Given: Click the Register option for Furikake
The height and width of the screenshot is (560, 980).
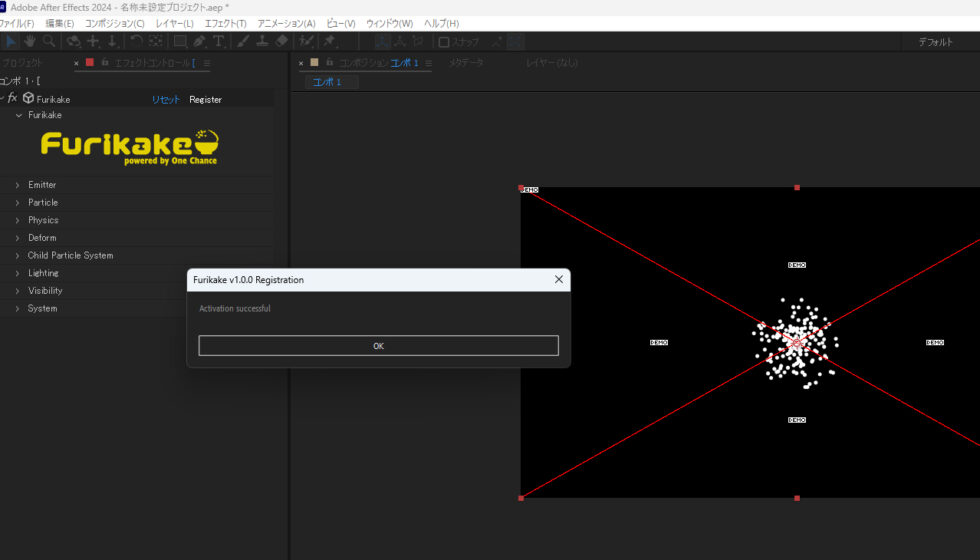Looking at the screenshot, I should click(205, 99).
